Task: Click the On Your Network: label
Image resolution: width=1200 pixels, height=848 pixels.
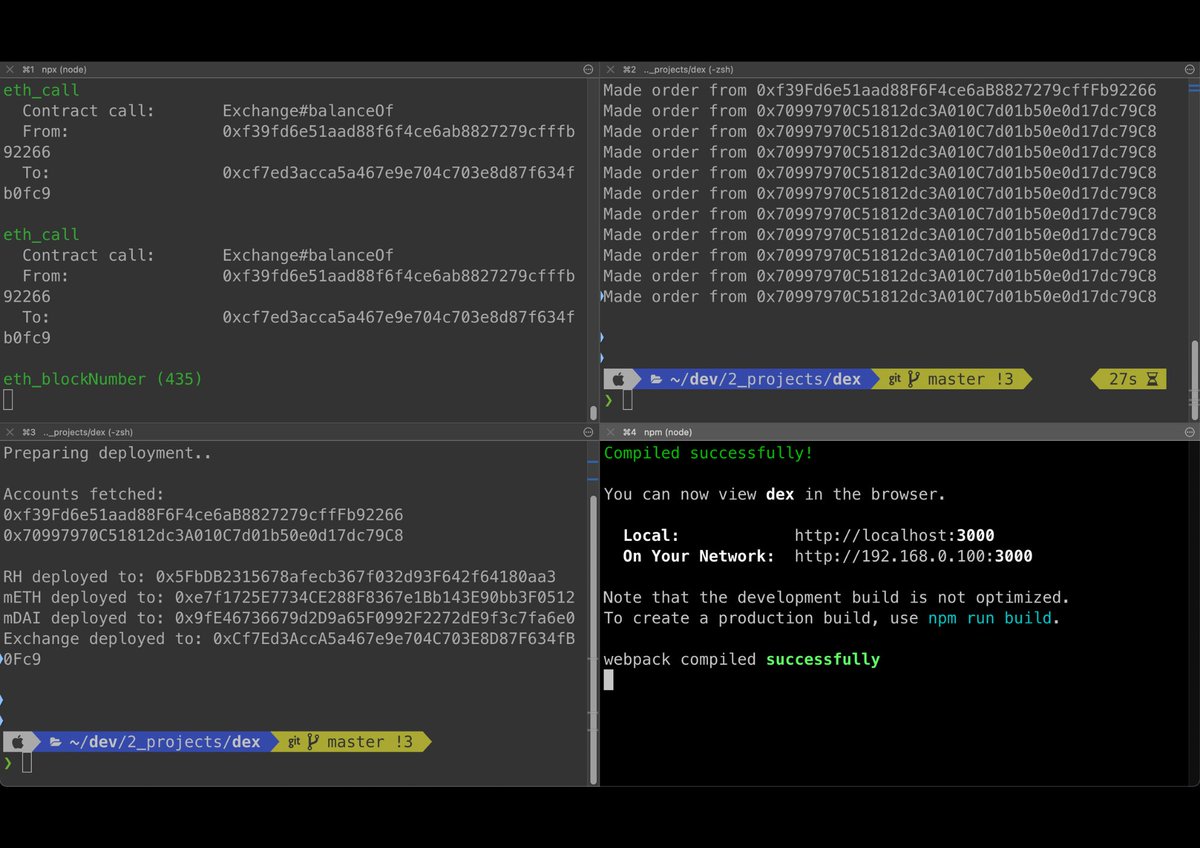Action: pos(698,556)
